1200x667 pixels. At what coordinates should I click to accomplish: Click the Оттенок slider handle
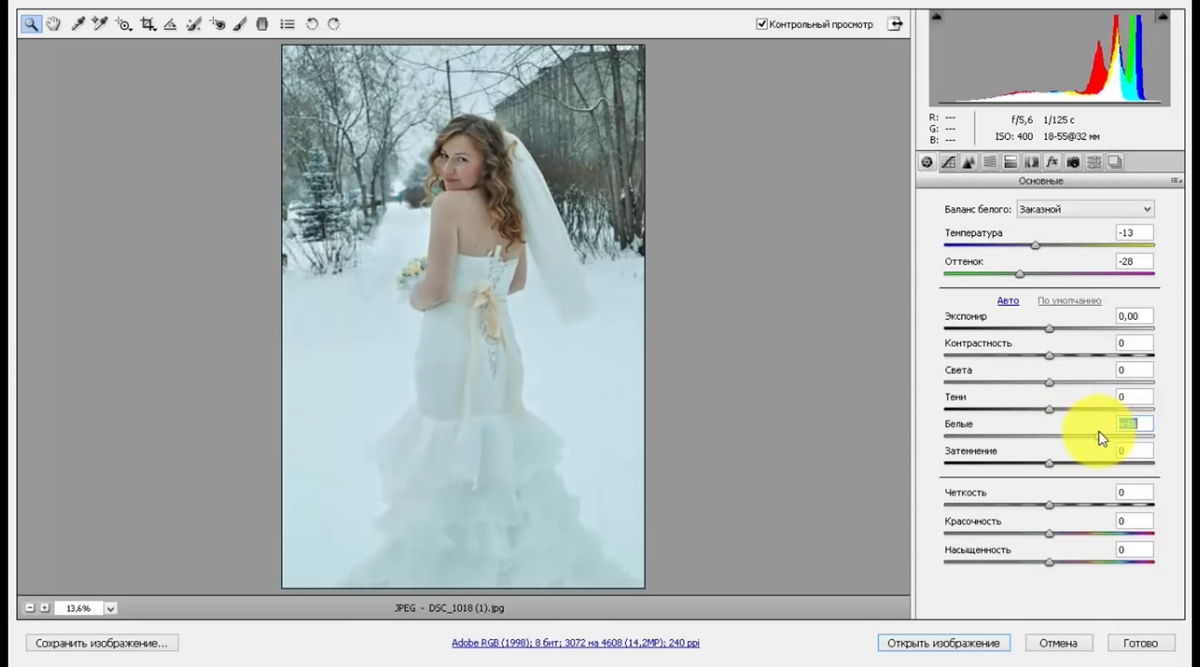pos(1020,273)
